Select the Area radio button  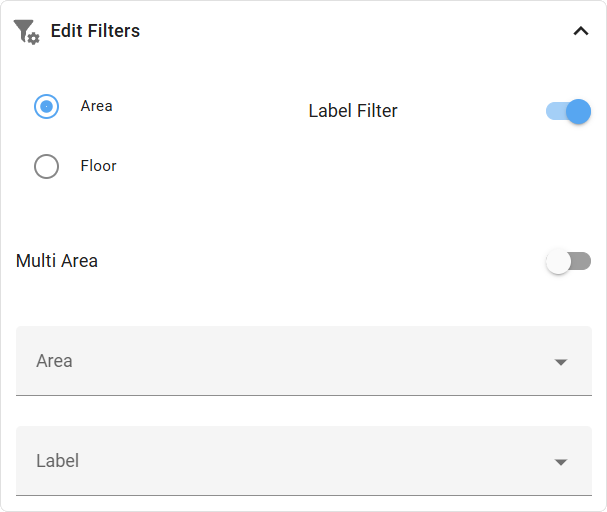46,106
